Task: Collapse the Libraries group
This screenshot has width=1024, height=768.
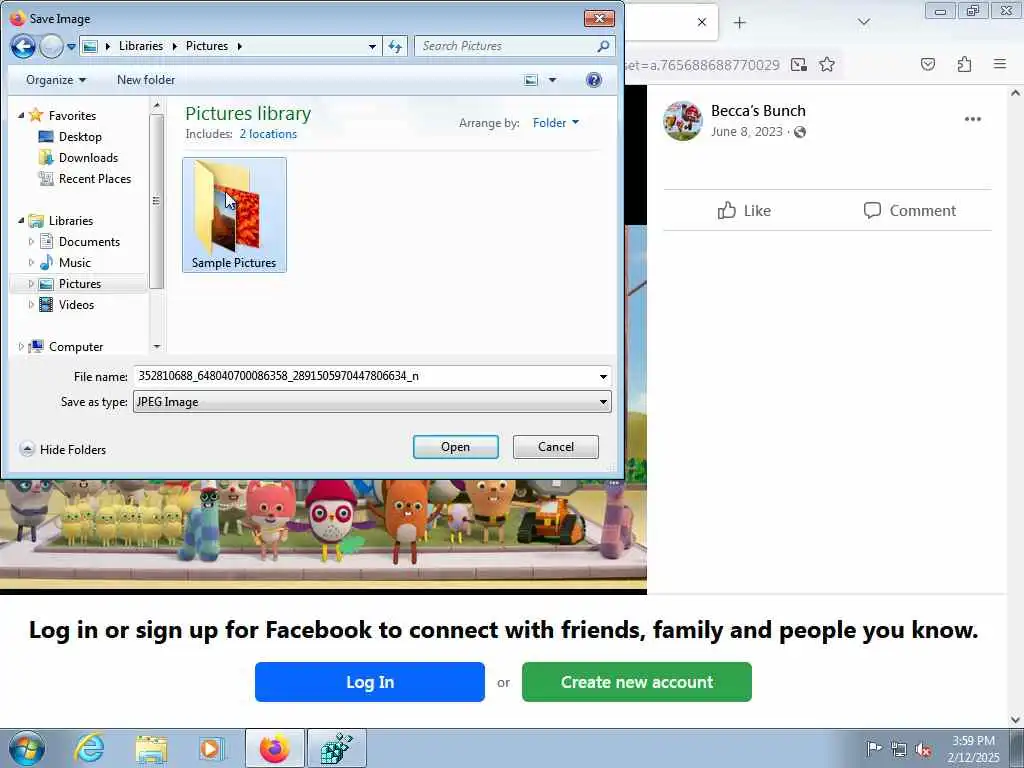Action: pos(21,221)
